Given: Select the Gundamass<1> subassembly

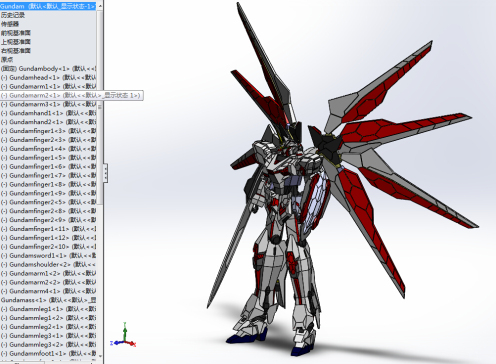Looking at the screenshot, I should (48, 300).
